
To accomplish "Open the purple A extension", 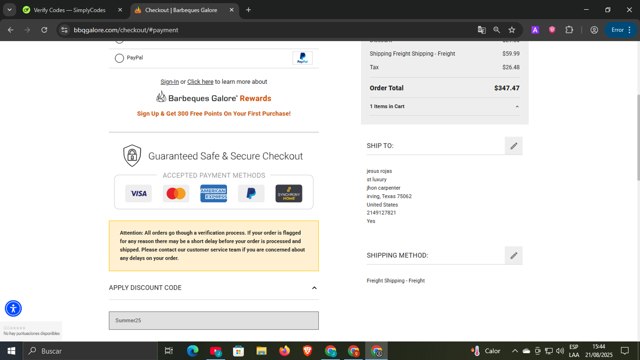I will [x=535, y=30].
